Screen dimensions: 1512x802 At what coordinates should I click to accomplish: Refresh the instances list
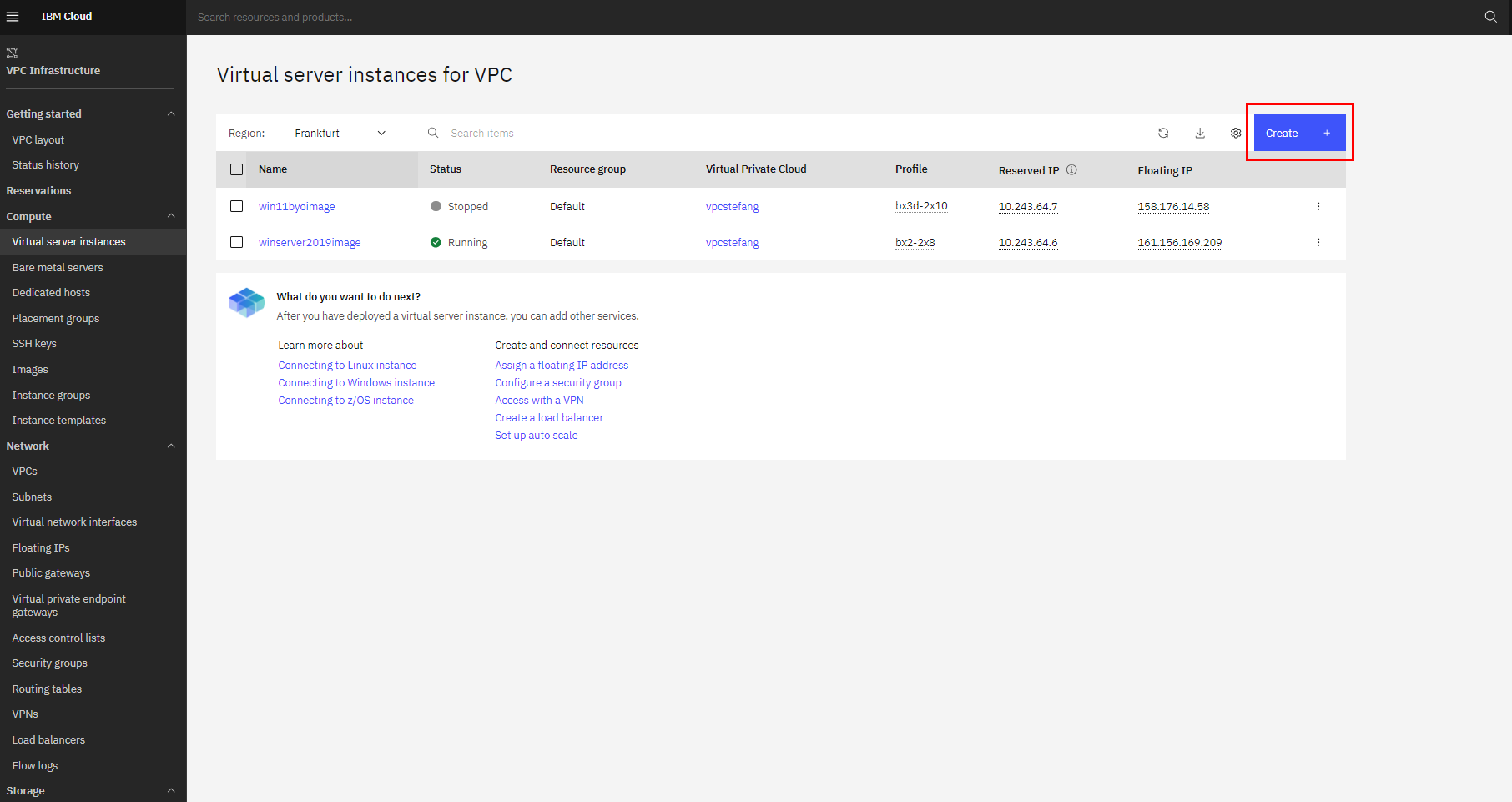pyautogui.click(x=1163, y=133)
